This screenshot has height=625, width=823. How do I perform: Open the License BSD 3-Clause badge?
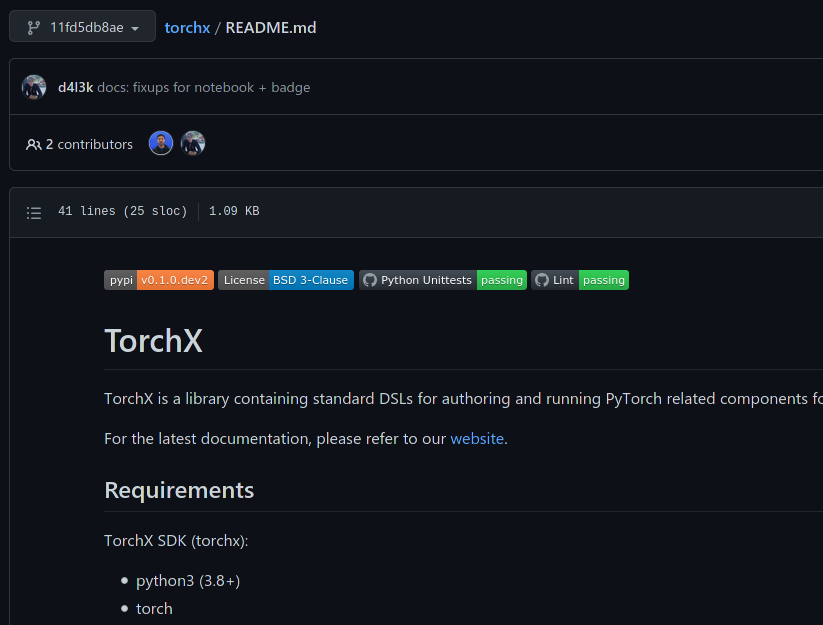(286, 280)
